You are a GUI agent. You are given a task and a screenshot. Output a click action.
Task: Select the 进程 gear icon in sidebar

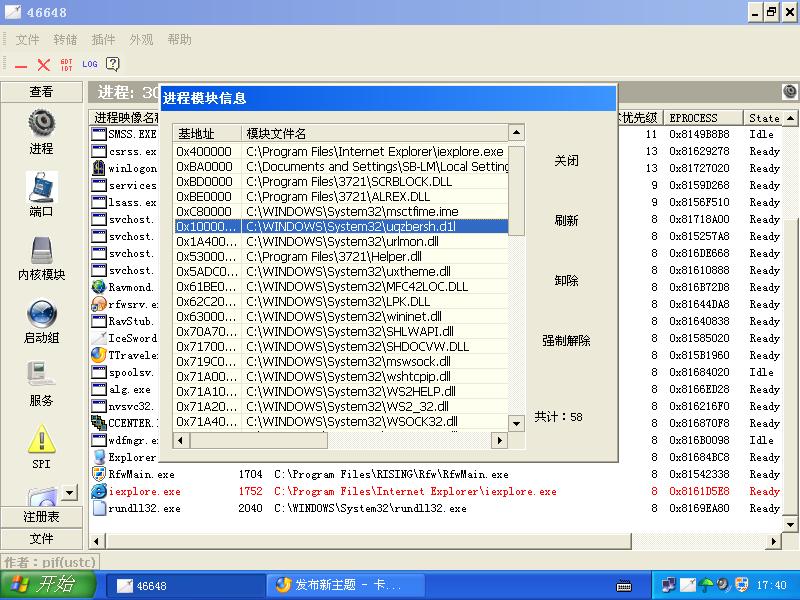(x=41, y=123)
